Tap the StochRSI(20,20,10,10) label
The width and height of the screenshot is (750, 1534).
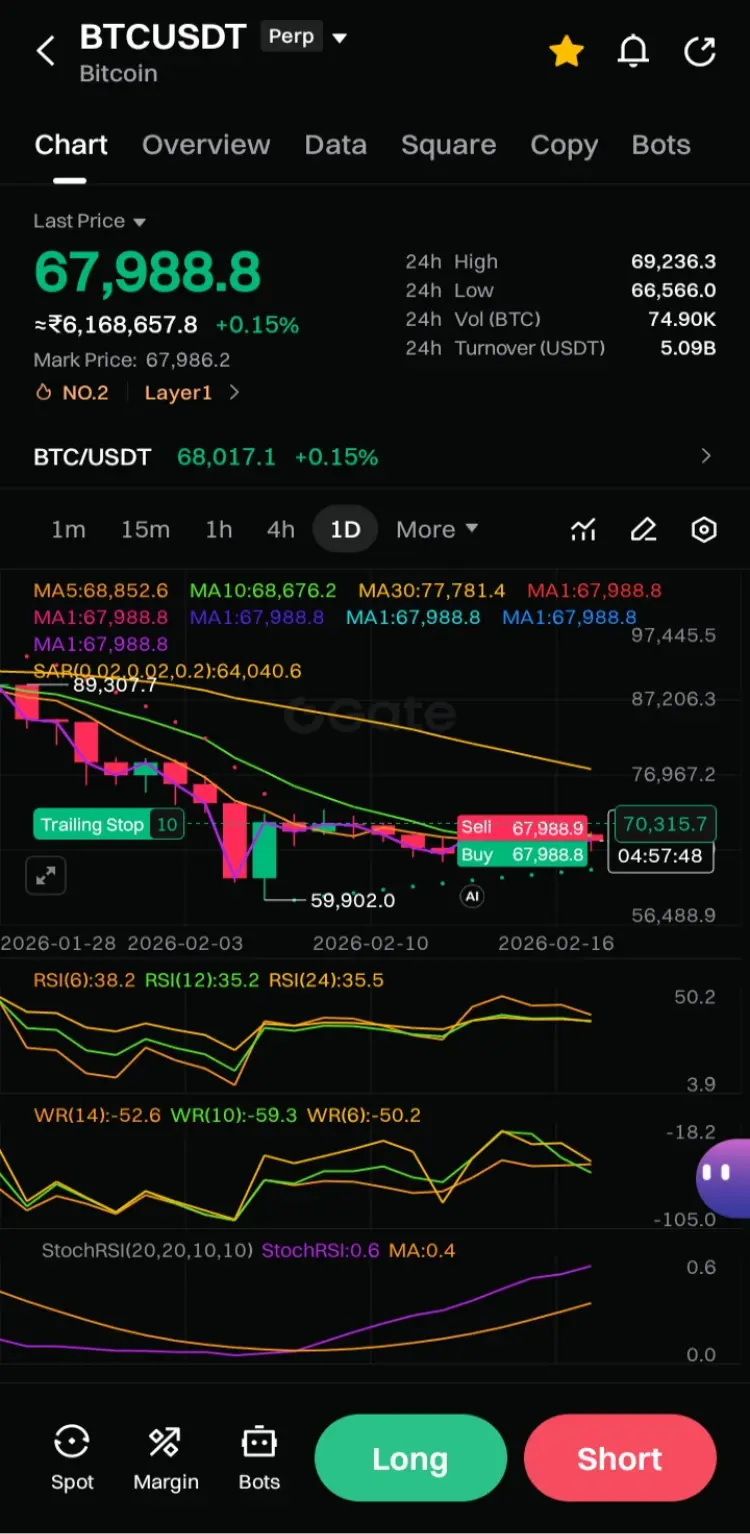coord(147,1250)
